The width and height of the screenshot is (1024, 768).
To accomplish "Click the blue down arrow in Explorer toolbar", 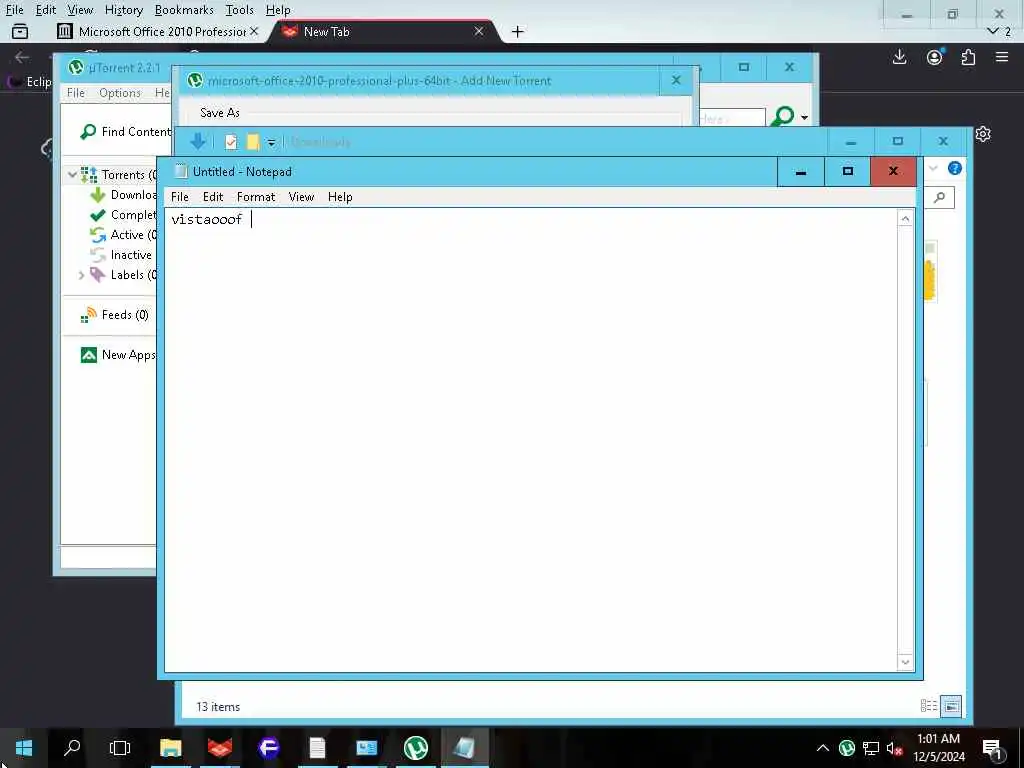I will click(198, 141).
